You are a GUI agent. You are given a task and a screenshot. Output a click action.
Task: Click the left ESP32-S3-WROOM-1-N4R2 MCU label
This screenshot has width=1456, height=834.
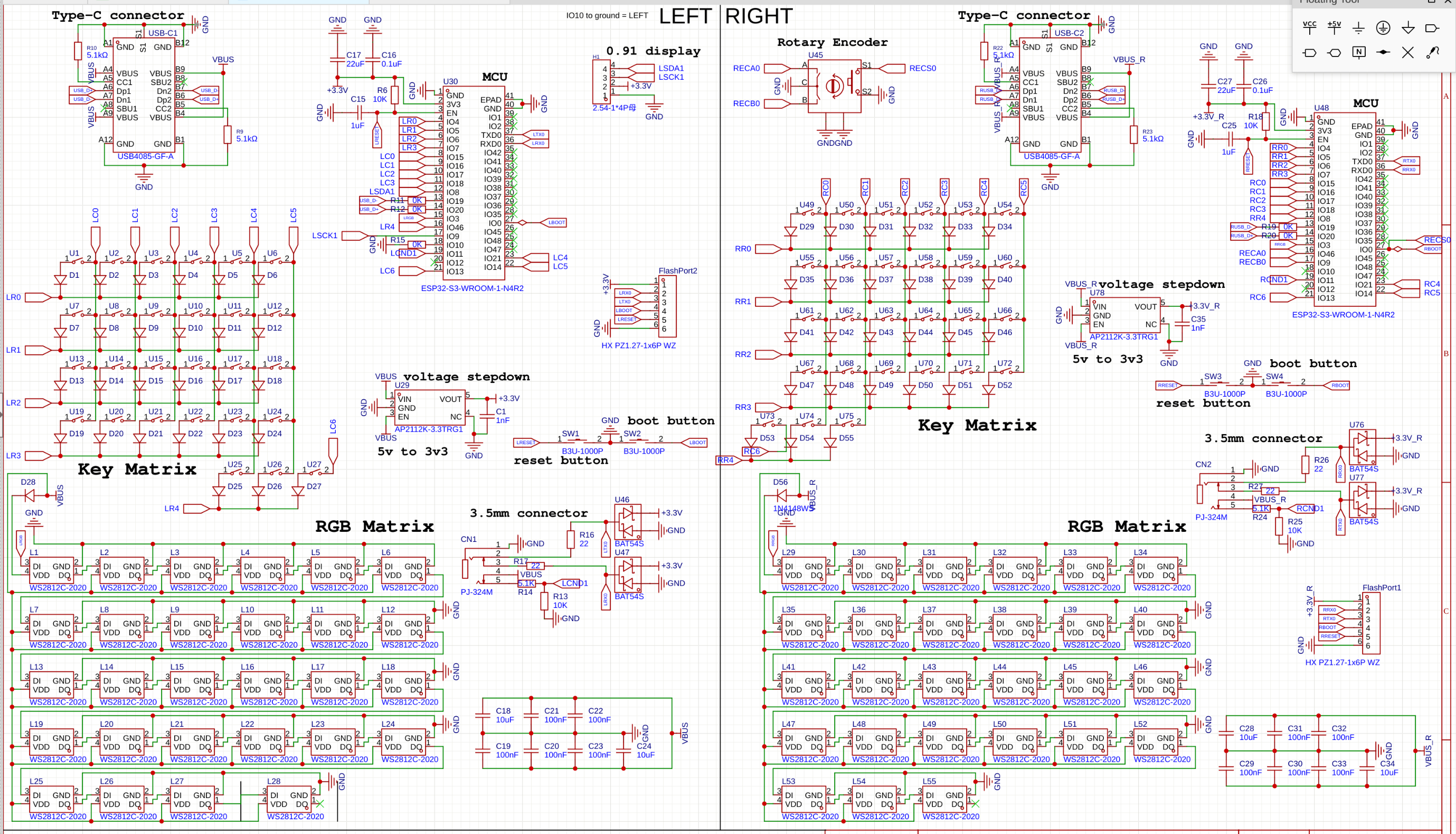[472, 288]
